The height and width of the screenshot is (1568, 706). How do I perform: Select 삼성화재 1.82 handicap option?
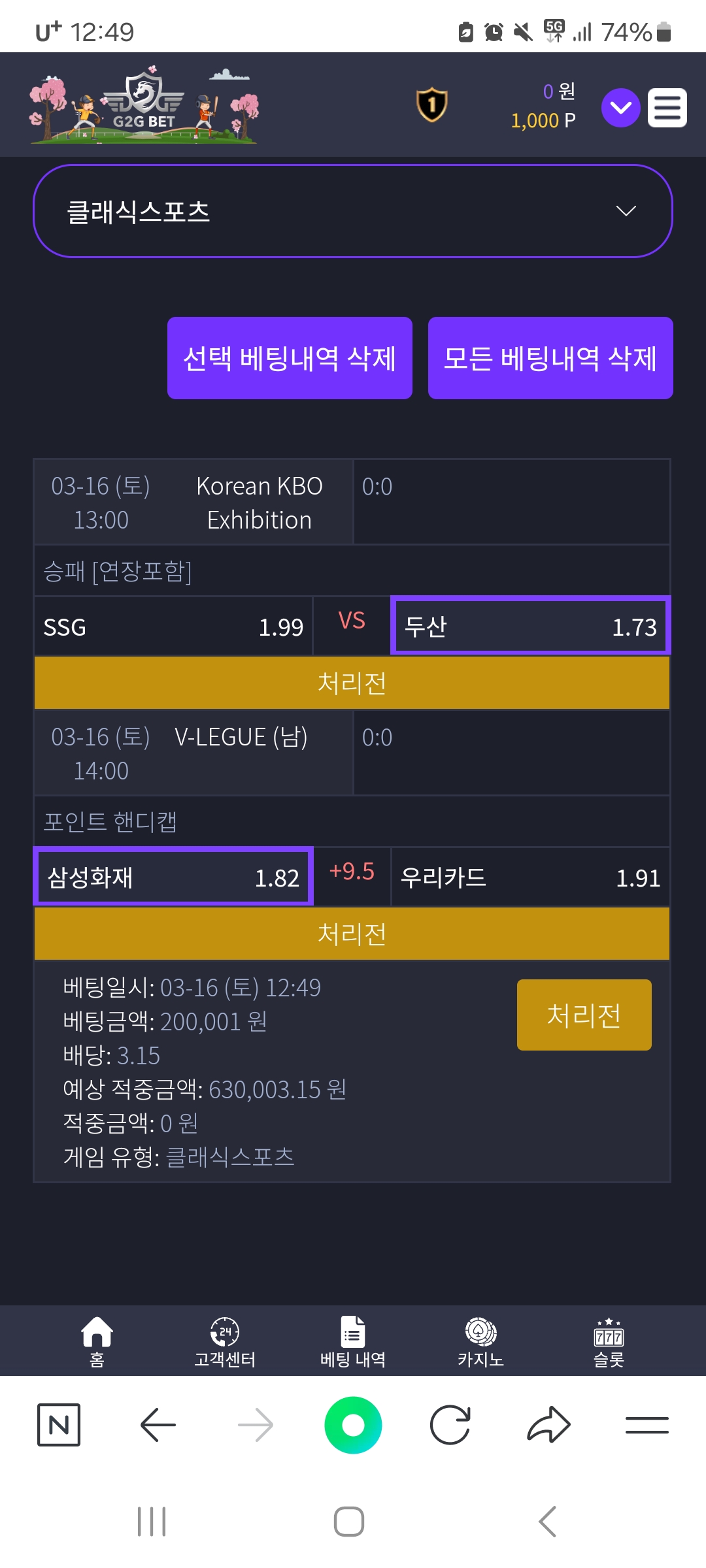(x=173, y=877)
